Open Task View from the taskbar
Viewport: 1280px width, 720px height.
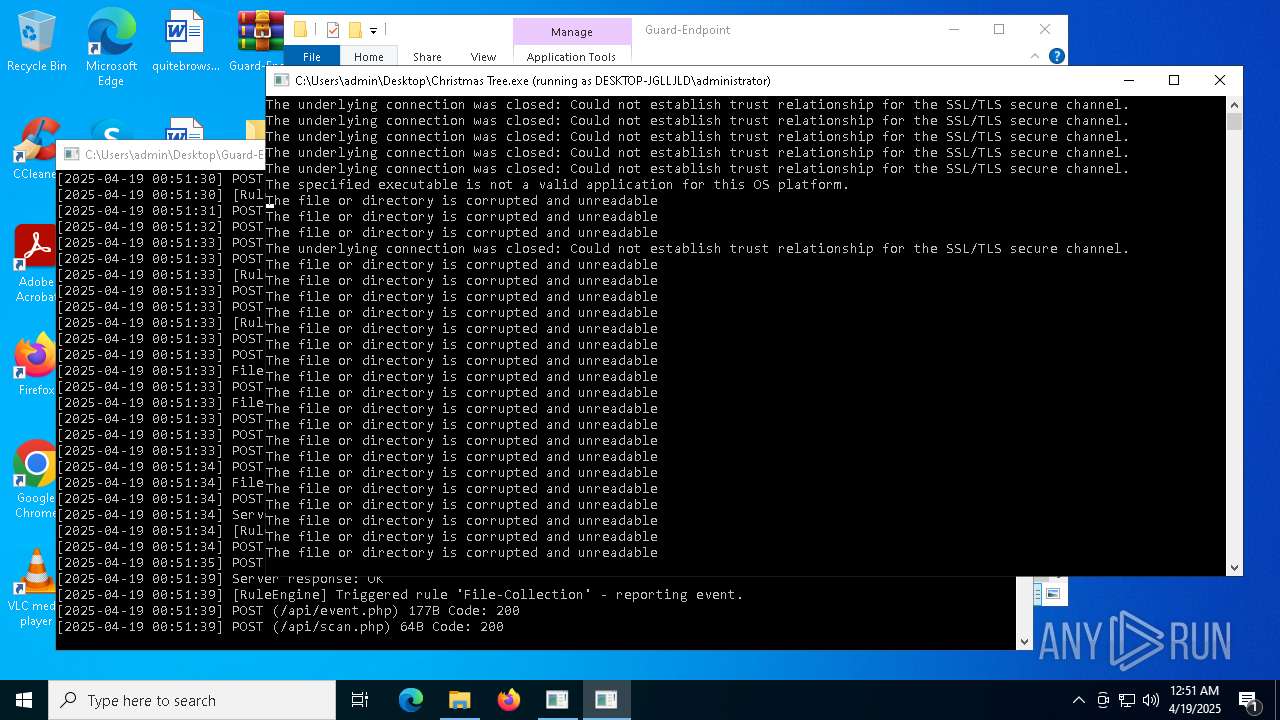(360, 700)
